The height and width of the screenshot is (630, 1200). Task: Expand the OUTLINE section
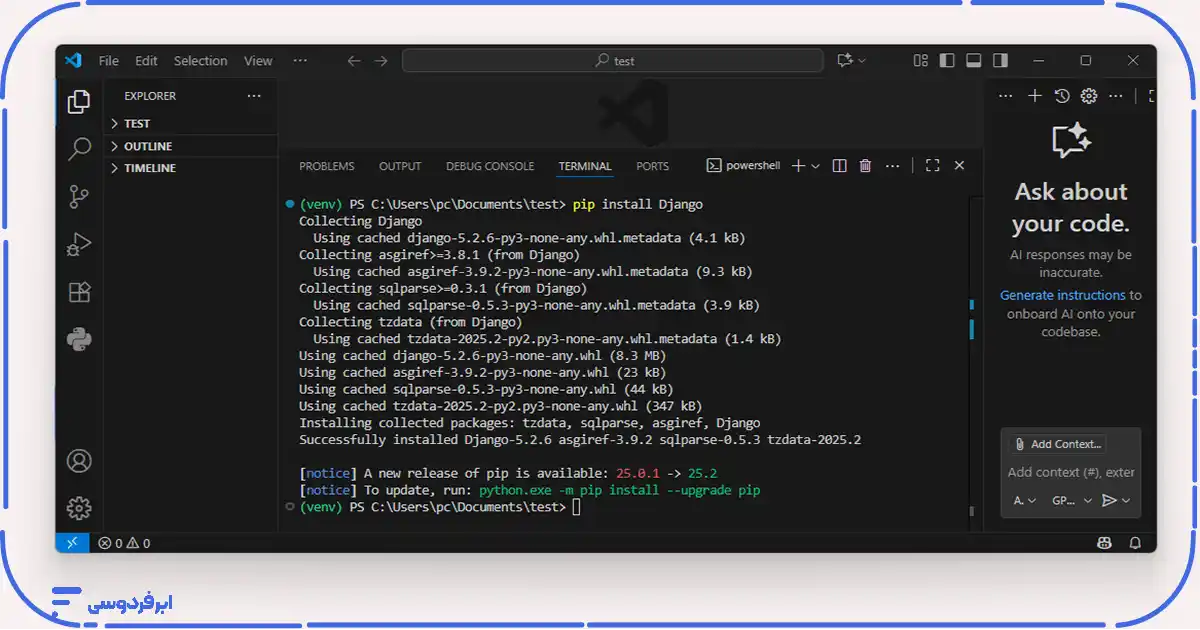(147, 146)
